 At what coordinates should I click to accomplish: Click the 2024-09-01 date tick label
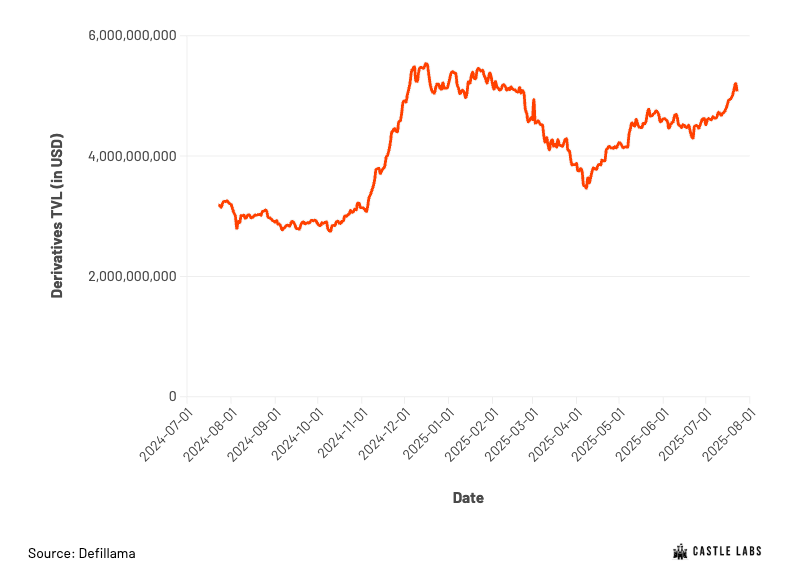coord(254,435)
